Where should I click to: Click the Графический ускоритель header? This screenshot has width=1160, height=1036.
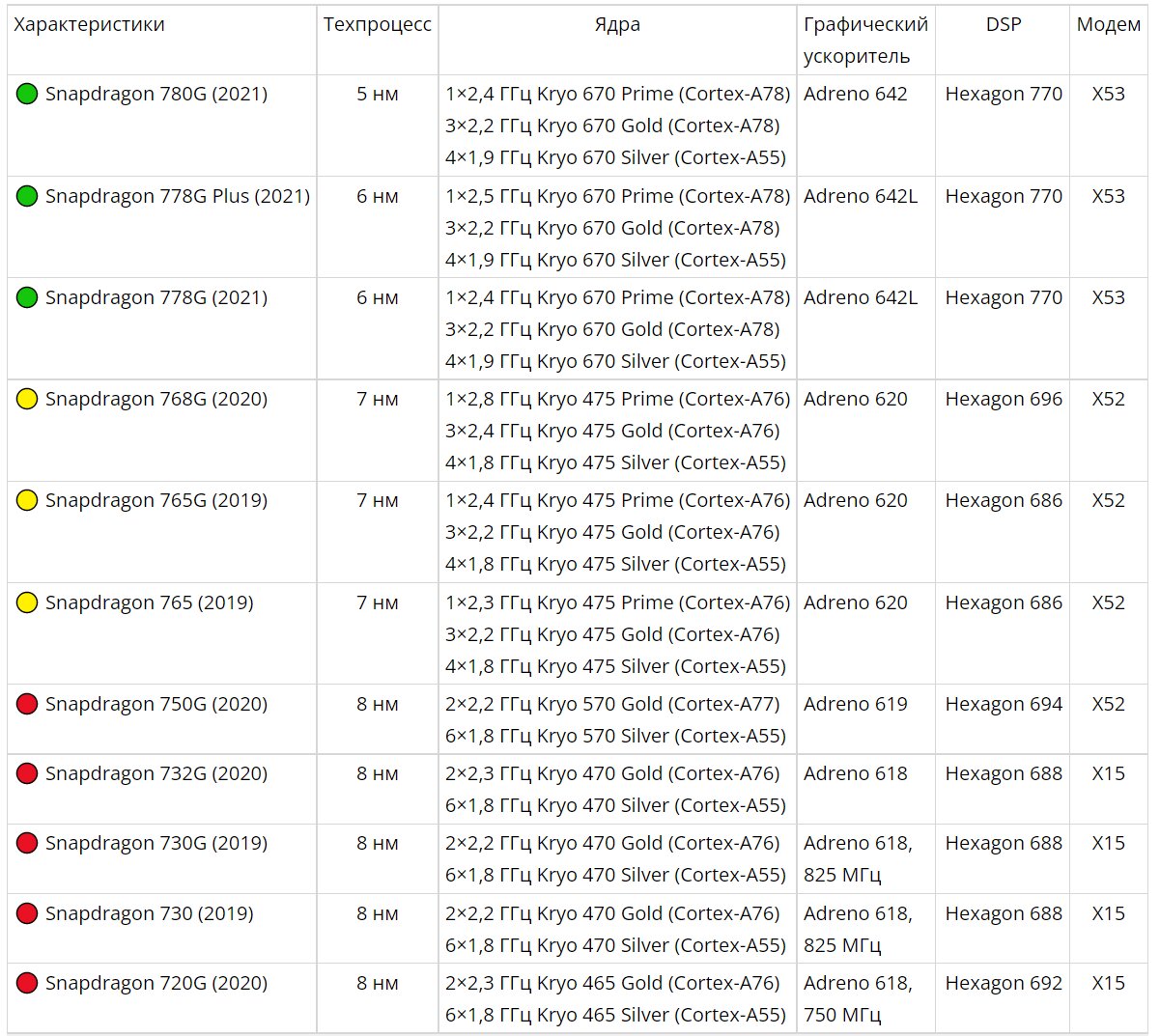[x=865, y=41]
